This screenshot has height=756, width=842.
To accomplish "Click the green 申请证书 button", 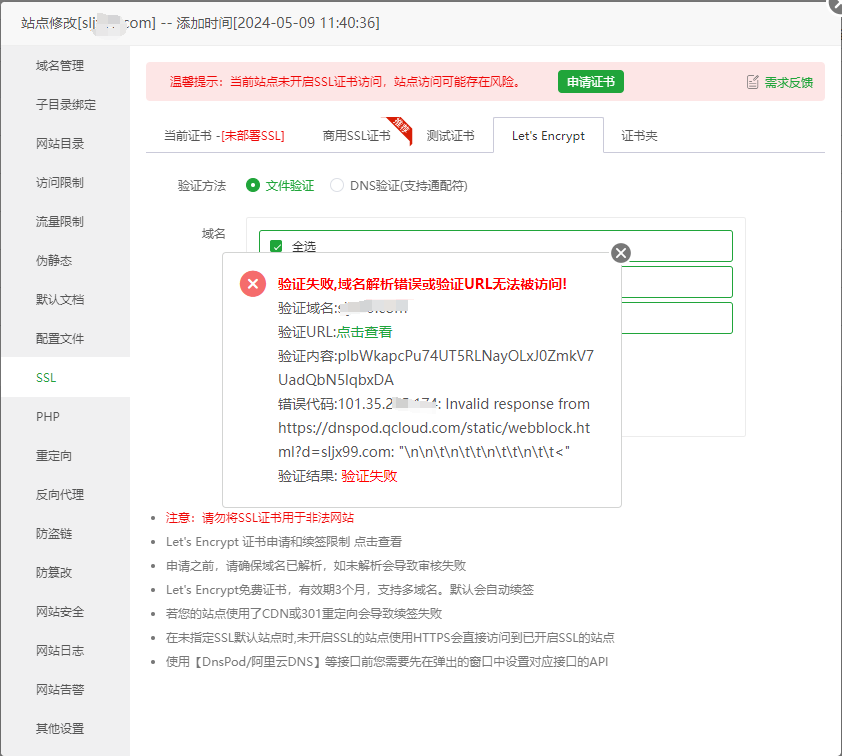I will click(x=591, y=82).
